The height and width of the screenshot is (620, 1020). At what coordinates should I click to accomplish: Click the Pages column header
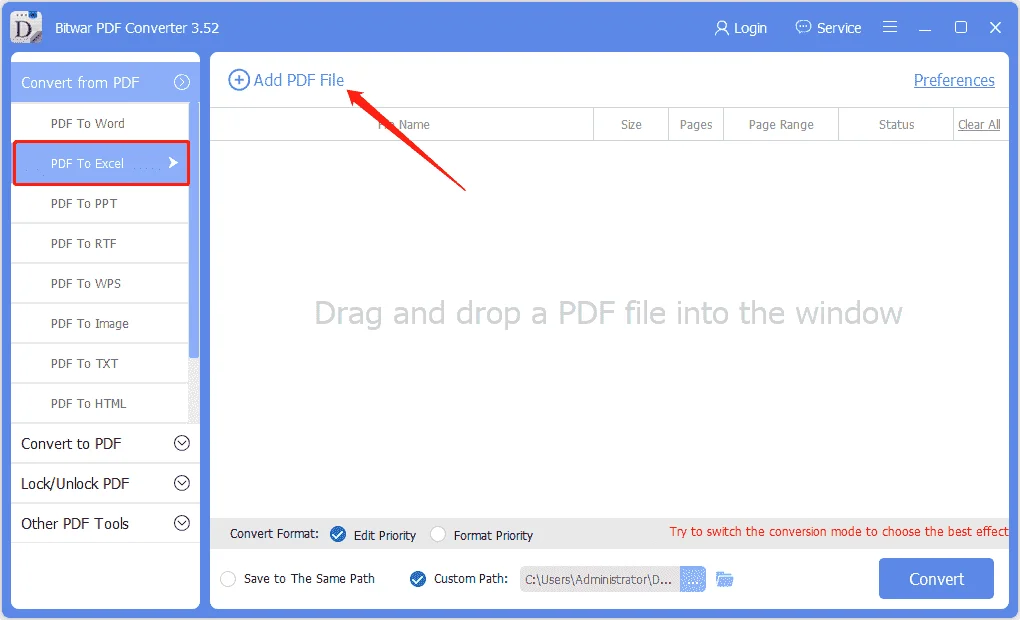tap(696, 124)
